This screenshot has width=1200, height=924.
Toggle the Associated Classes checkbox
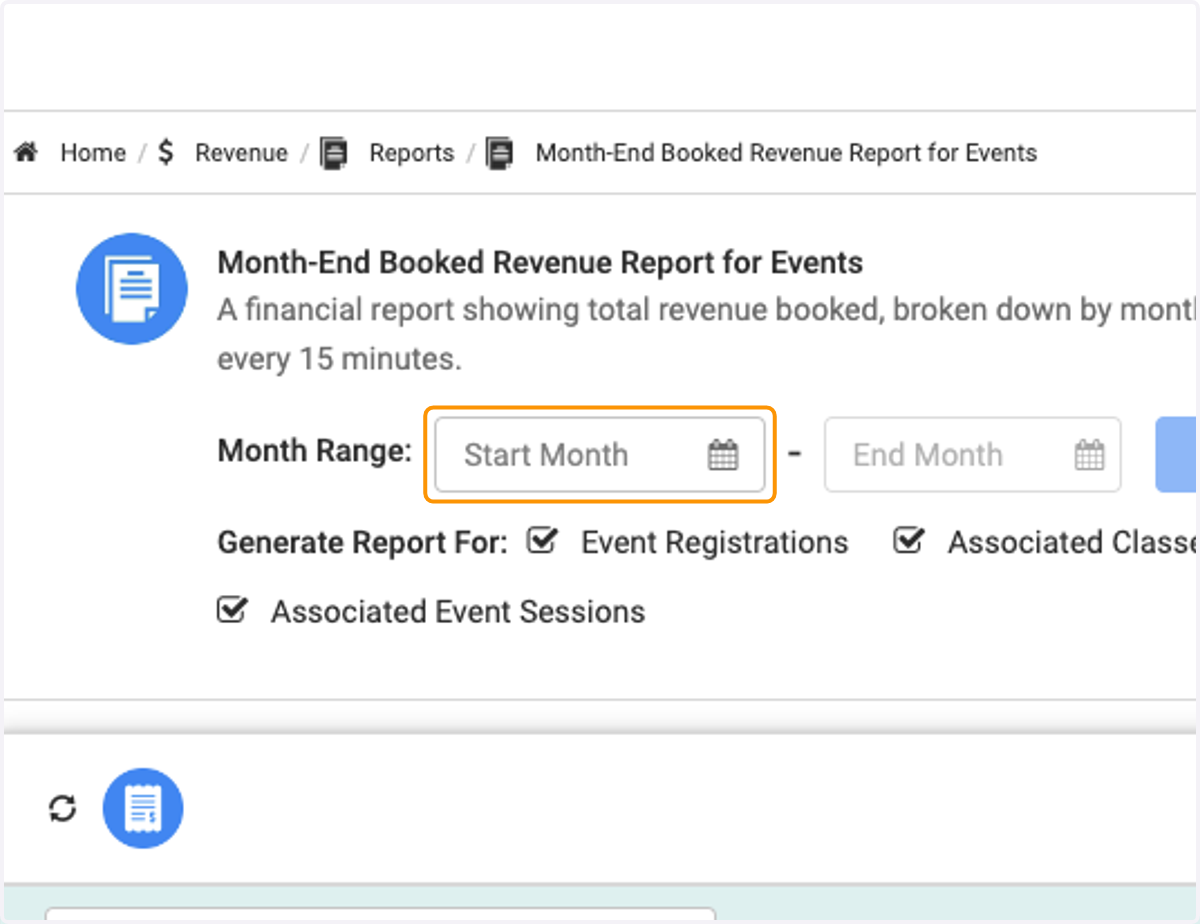click(908, 542)
